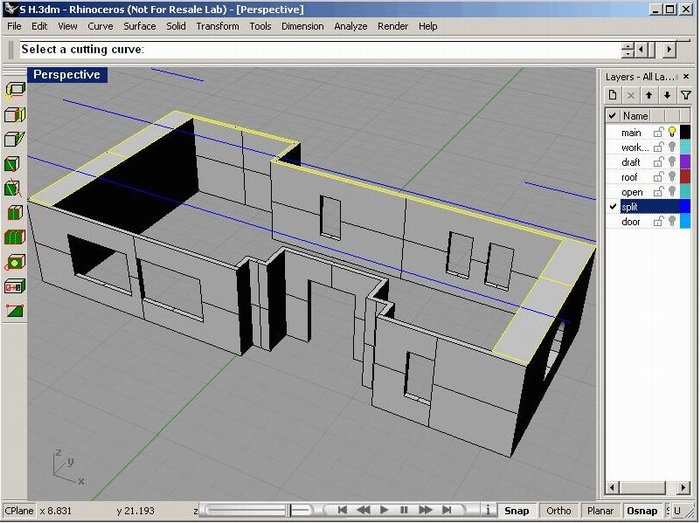The image size is (700, 523).
Task: Click the topmost solid tool icon in left toolbar
Action: (x=14, y=89)
